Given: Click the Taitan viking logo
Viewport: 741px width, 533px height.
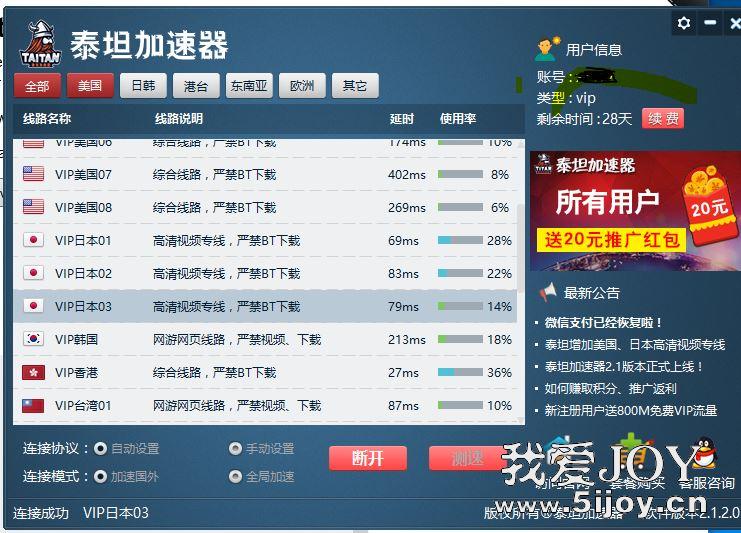Looking at the screenshot, I should pos(41,43).
